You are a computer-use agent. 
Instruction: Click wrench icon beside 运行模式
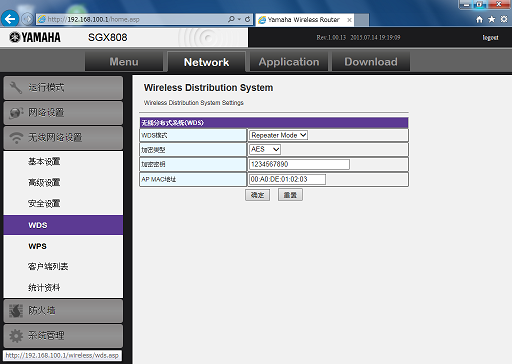(15, 88)
